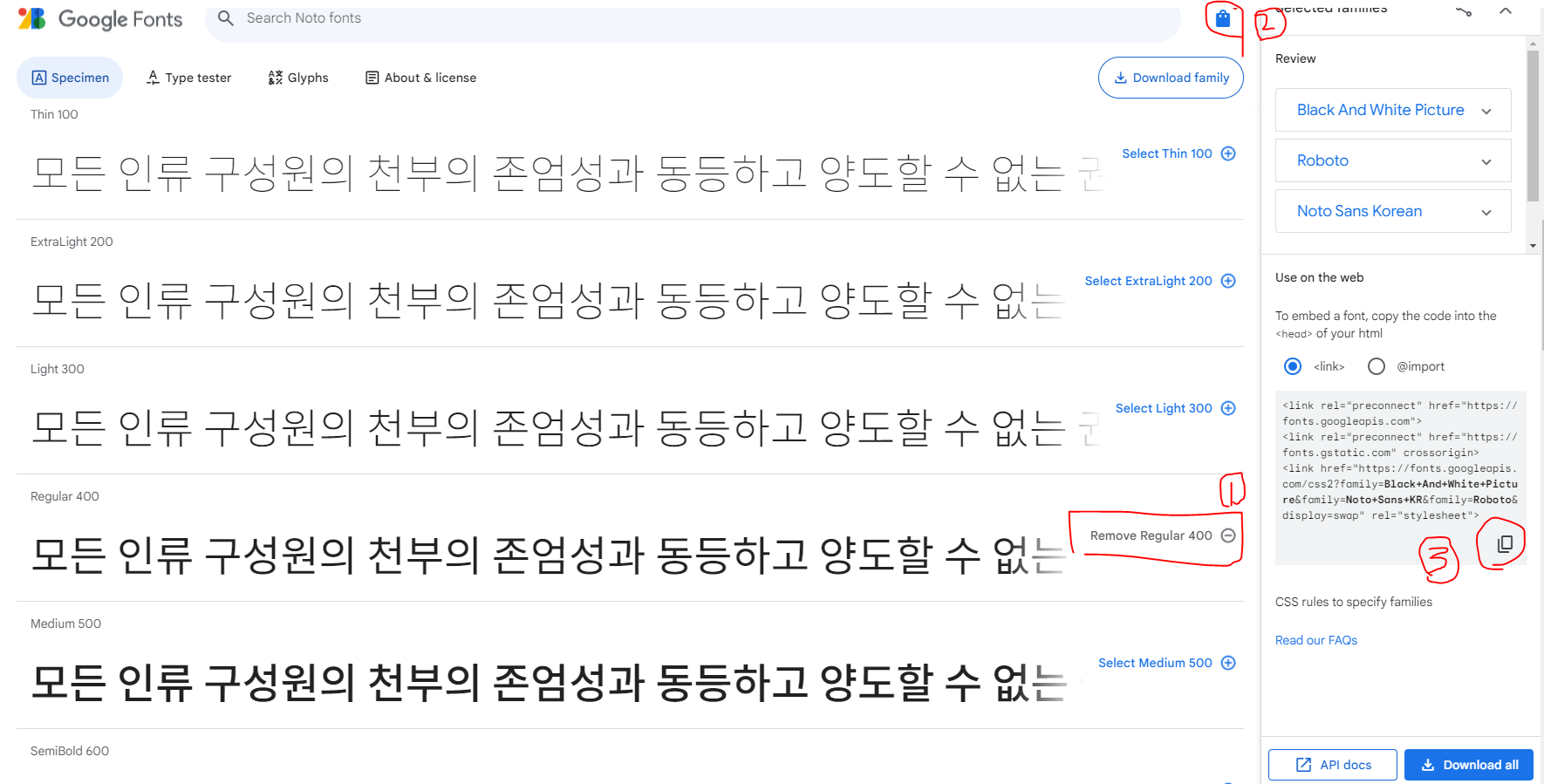
Task: Click the Thin 100 Korean sample text
Action: (x=567, y=173)
